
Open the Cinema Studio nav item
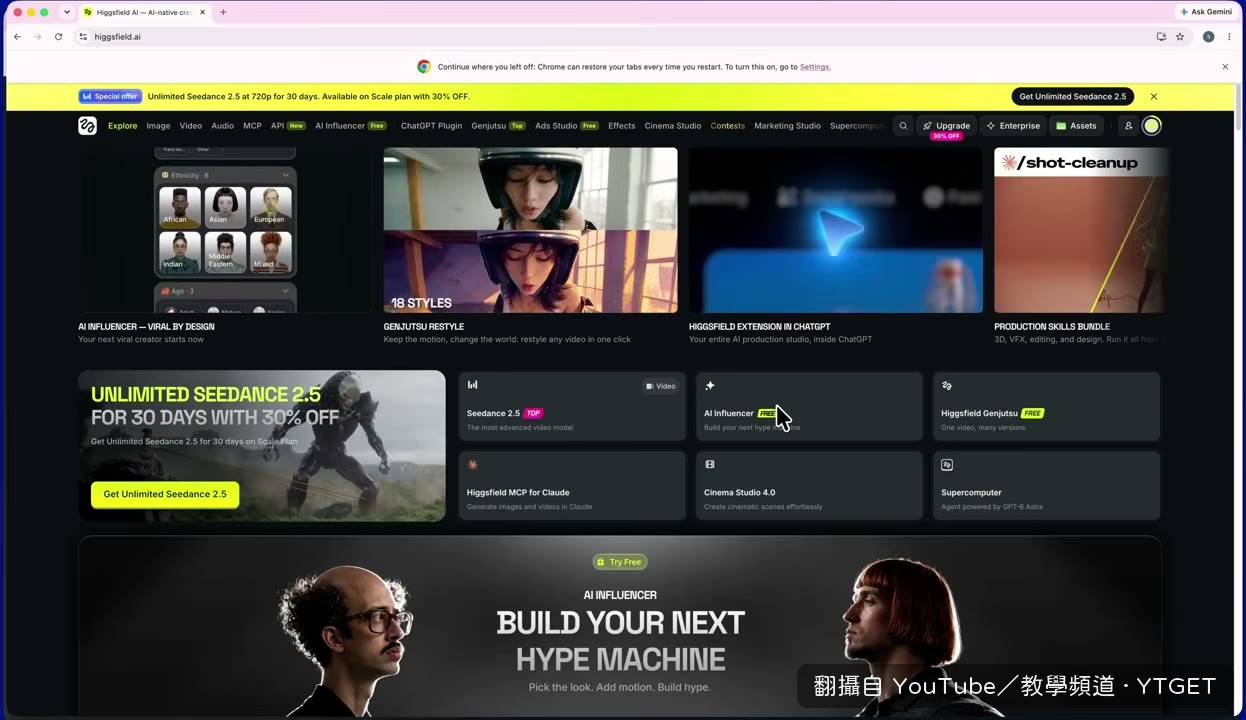[673, 126]
